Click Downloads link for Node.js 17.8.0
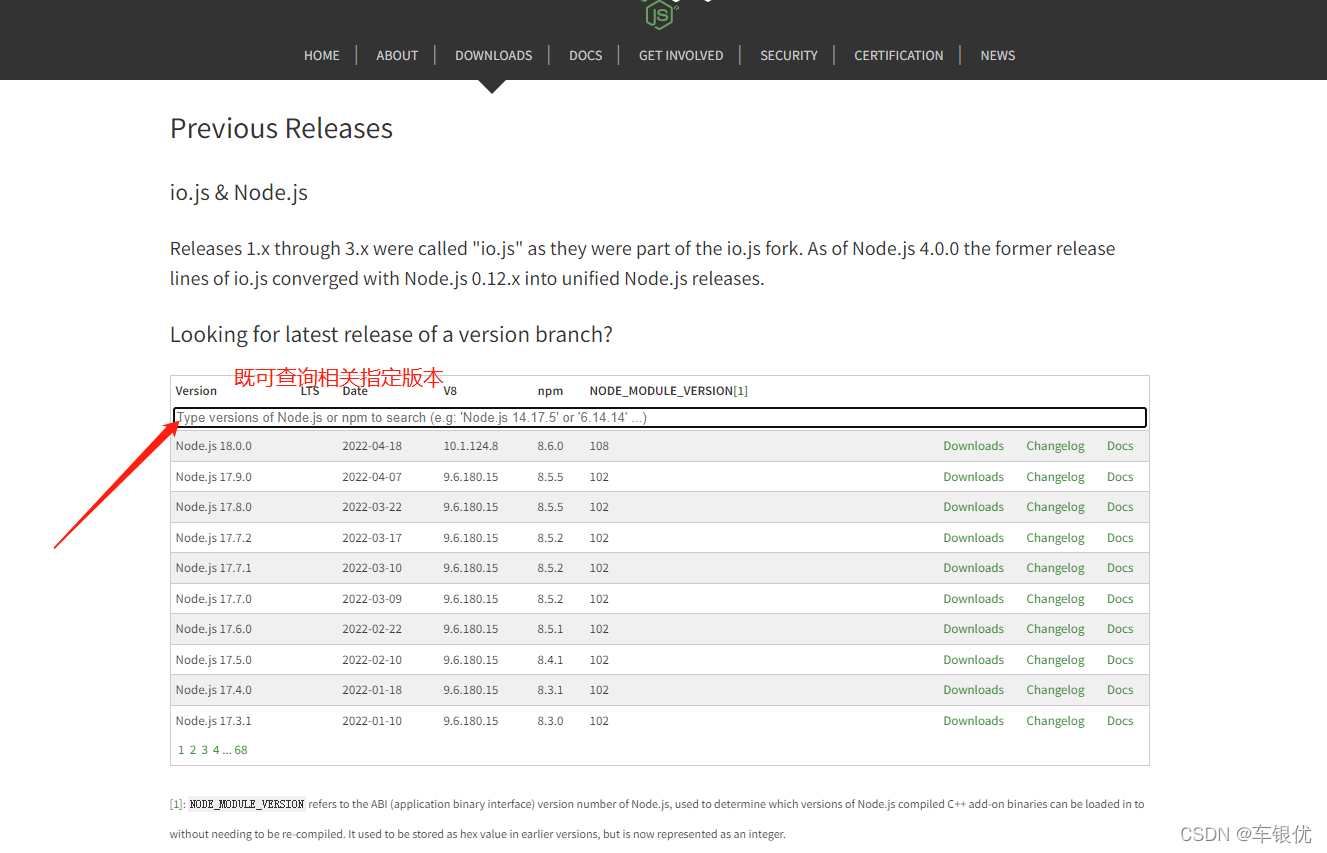This screenshot has height=853, width=1327. [973, 507]
